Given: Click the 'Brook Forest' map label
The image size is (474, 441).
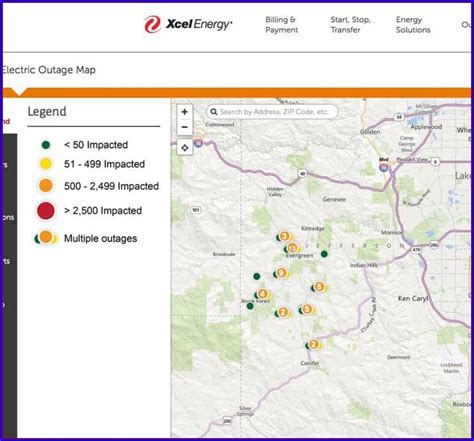Looking at the screenshot, I should (x=256, y=301).
